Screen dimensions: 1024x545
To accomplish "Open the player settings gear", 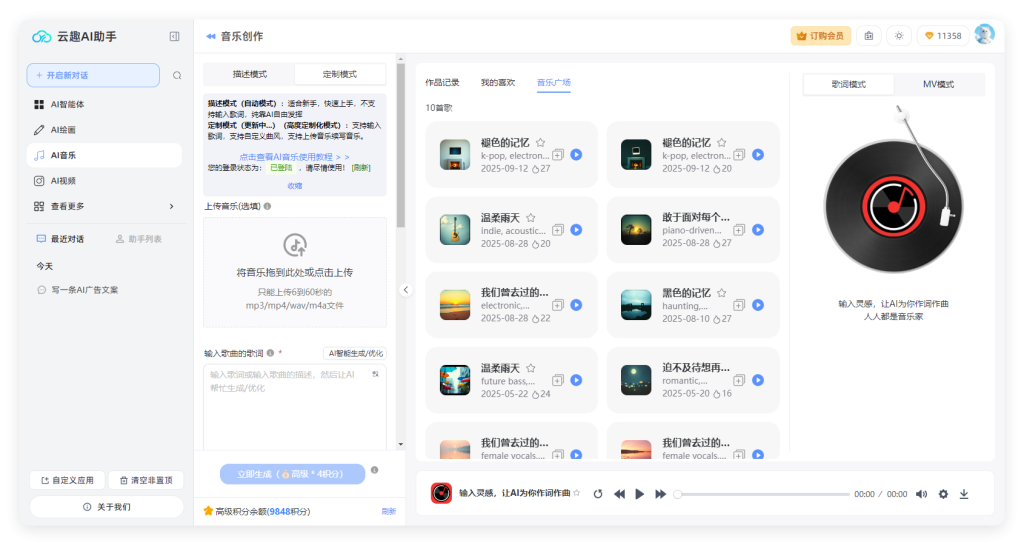I will 943,494.
